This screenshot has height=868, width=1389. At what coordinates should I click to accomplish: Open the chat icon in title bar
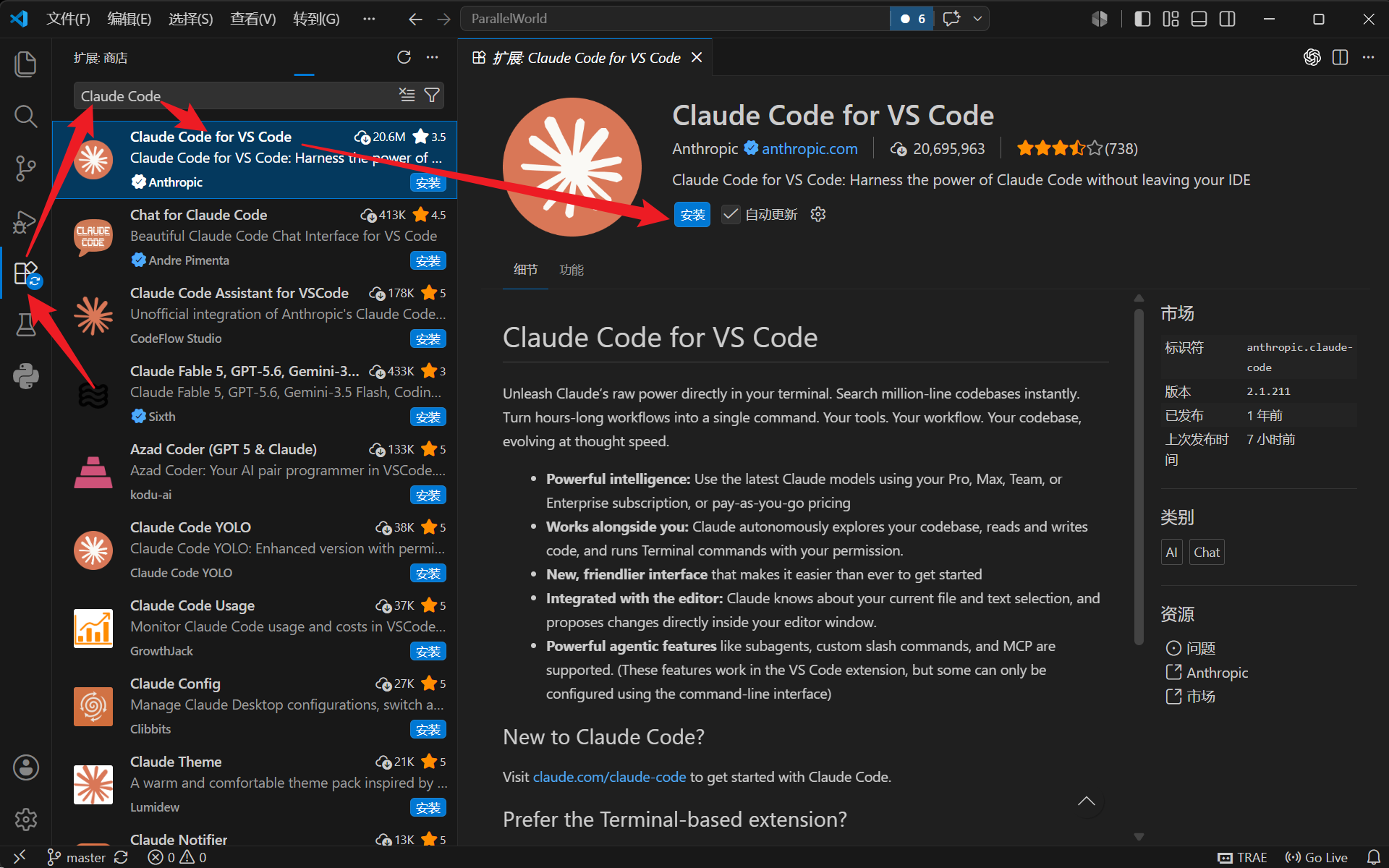pyautogui.click(x=951, y=19)
